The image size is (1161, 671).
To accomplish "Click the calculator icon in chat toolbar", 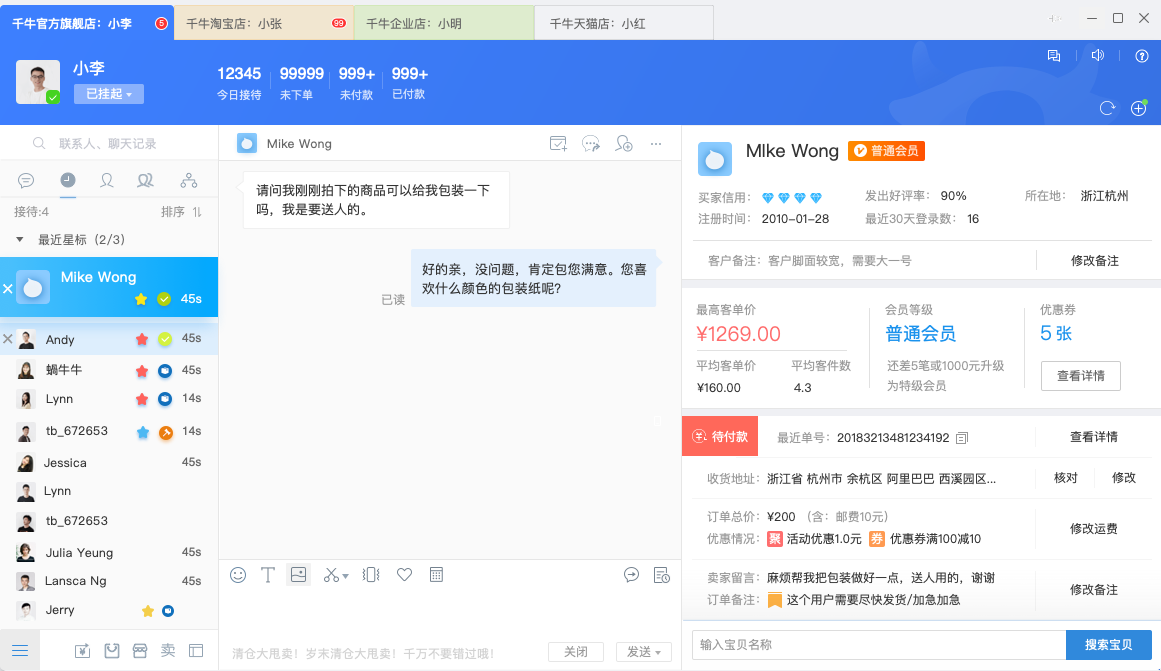I will 436,575.
